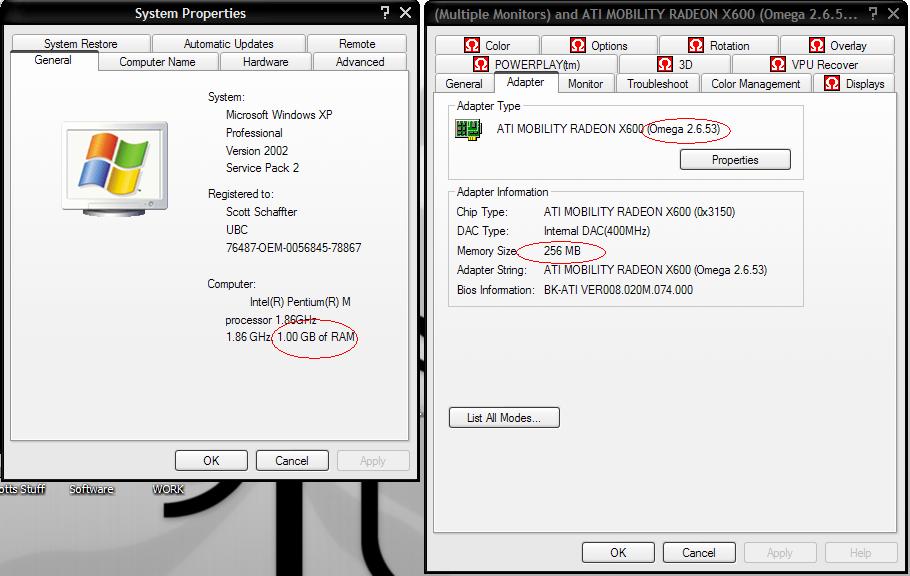Switch to Color Management tab
910x576 pixels.
756,84
